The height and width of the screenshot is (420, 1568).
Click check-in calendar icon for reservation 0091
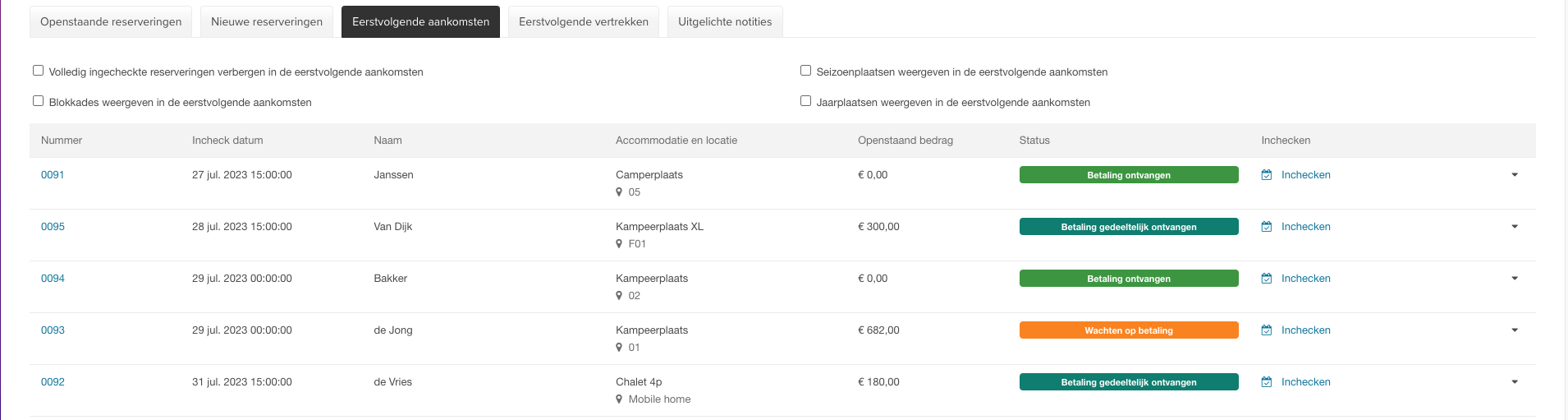tap(1267, 175)
